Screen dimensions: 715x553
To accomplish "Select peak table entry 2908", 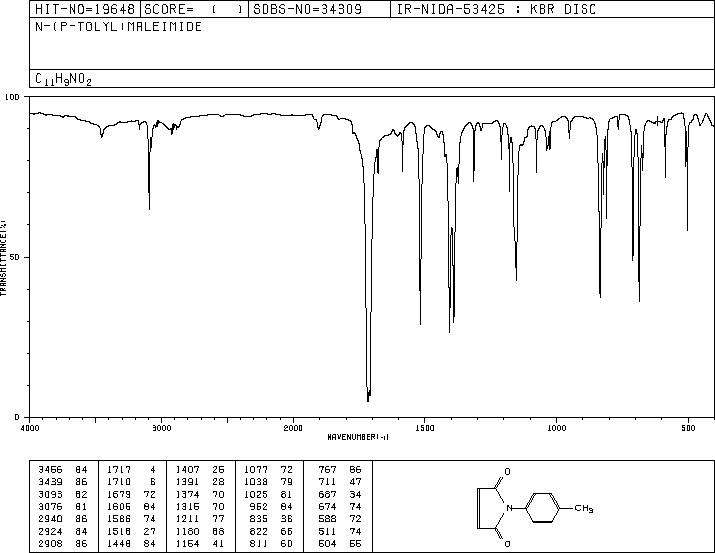I will (50, 543).
